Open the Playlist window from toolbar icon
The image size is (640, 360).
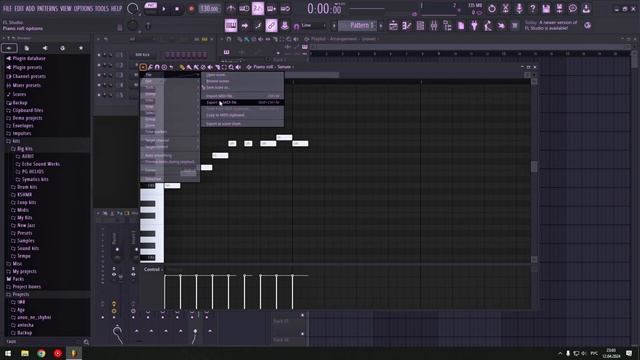[393, 26]
